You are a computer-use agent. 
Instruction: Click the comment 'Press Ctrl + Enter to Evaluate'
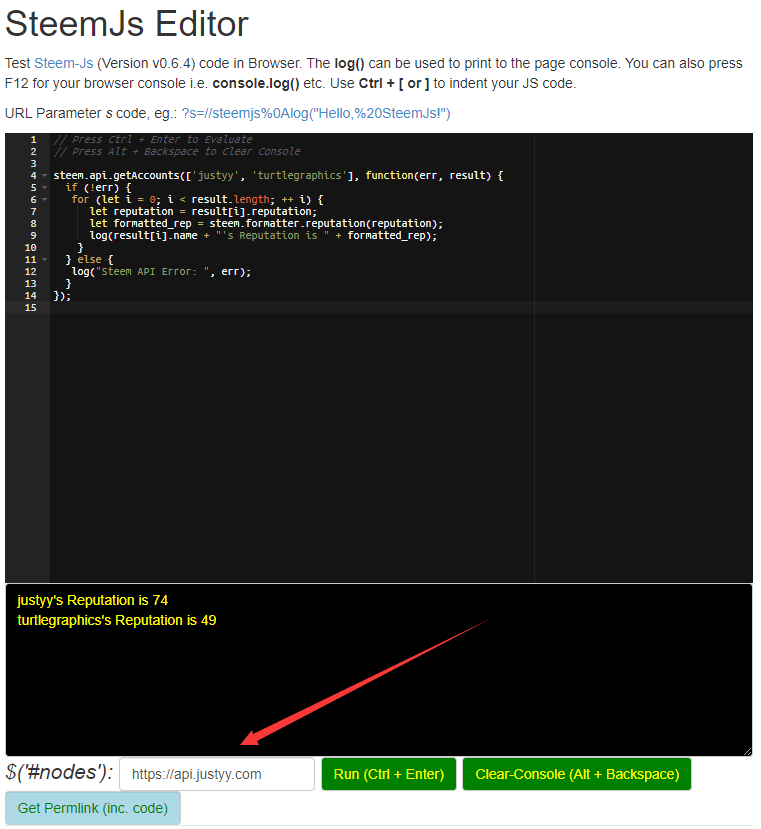153,140
